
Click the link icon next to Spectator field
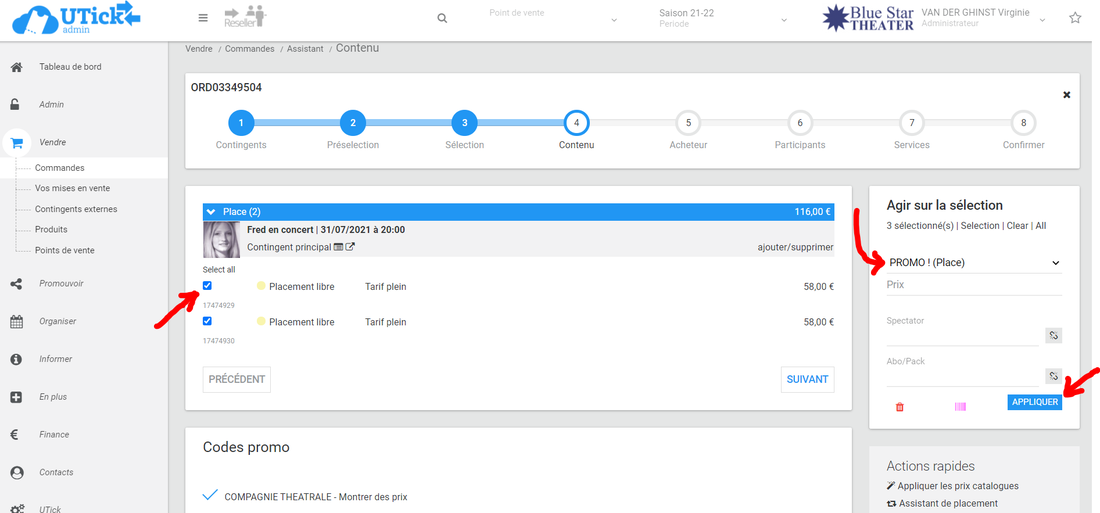(1053, 336)
